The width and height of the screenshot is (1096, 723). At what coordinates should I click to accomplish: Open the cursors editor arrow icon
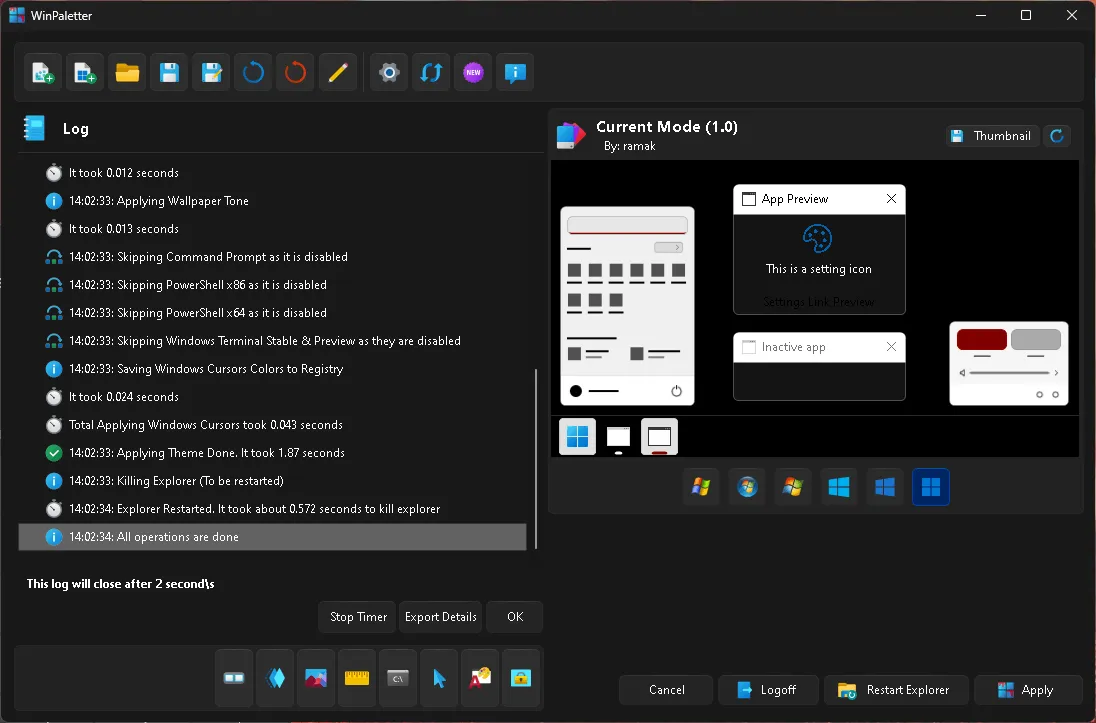[x=439, y=678]
